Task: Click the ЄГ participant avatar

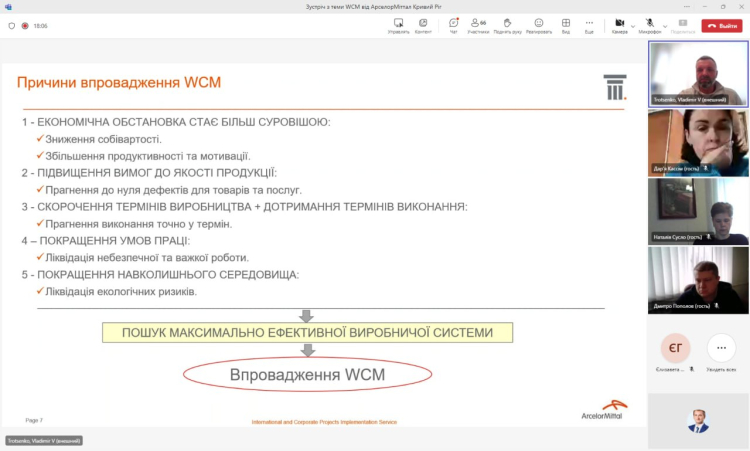Action: pyautogui.click(x=674, y=347)
